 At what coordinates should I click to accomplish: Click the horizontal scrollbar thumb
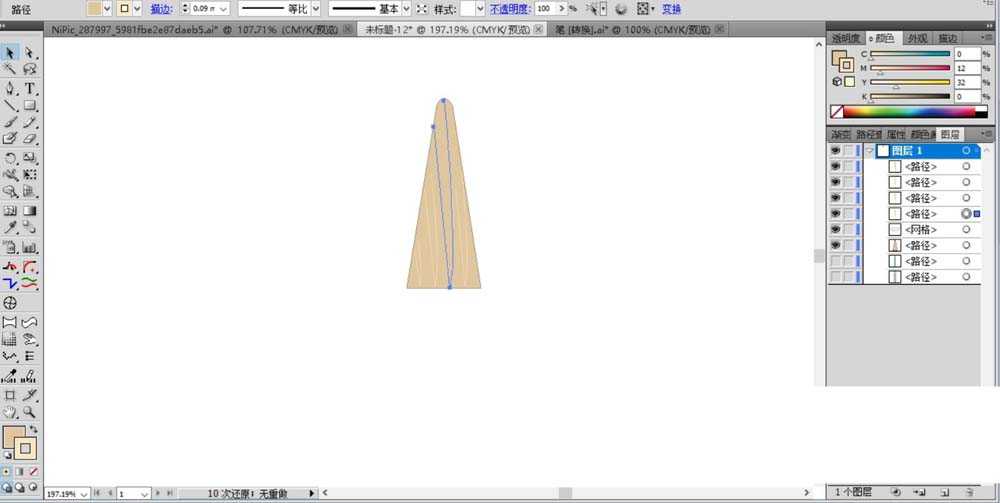[565, 493]
